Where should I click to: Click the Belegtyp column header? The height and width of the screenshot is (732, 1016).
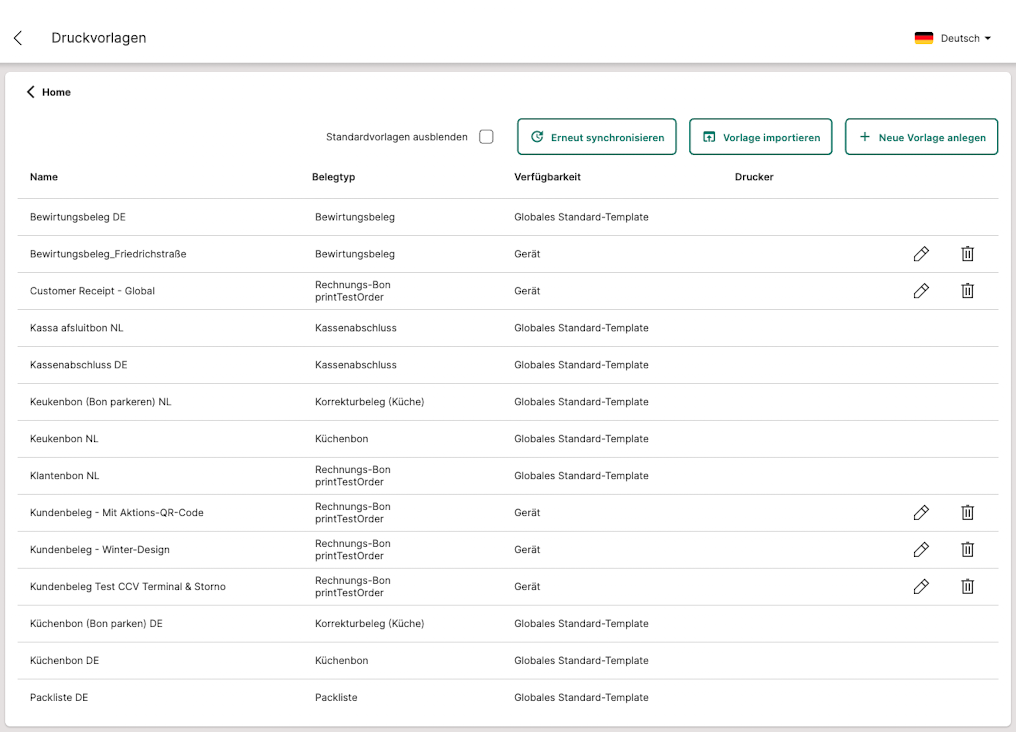333,177
